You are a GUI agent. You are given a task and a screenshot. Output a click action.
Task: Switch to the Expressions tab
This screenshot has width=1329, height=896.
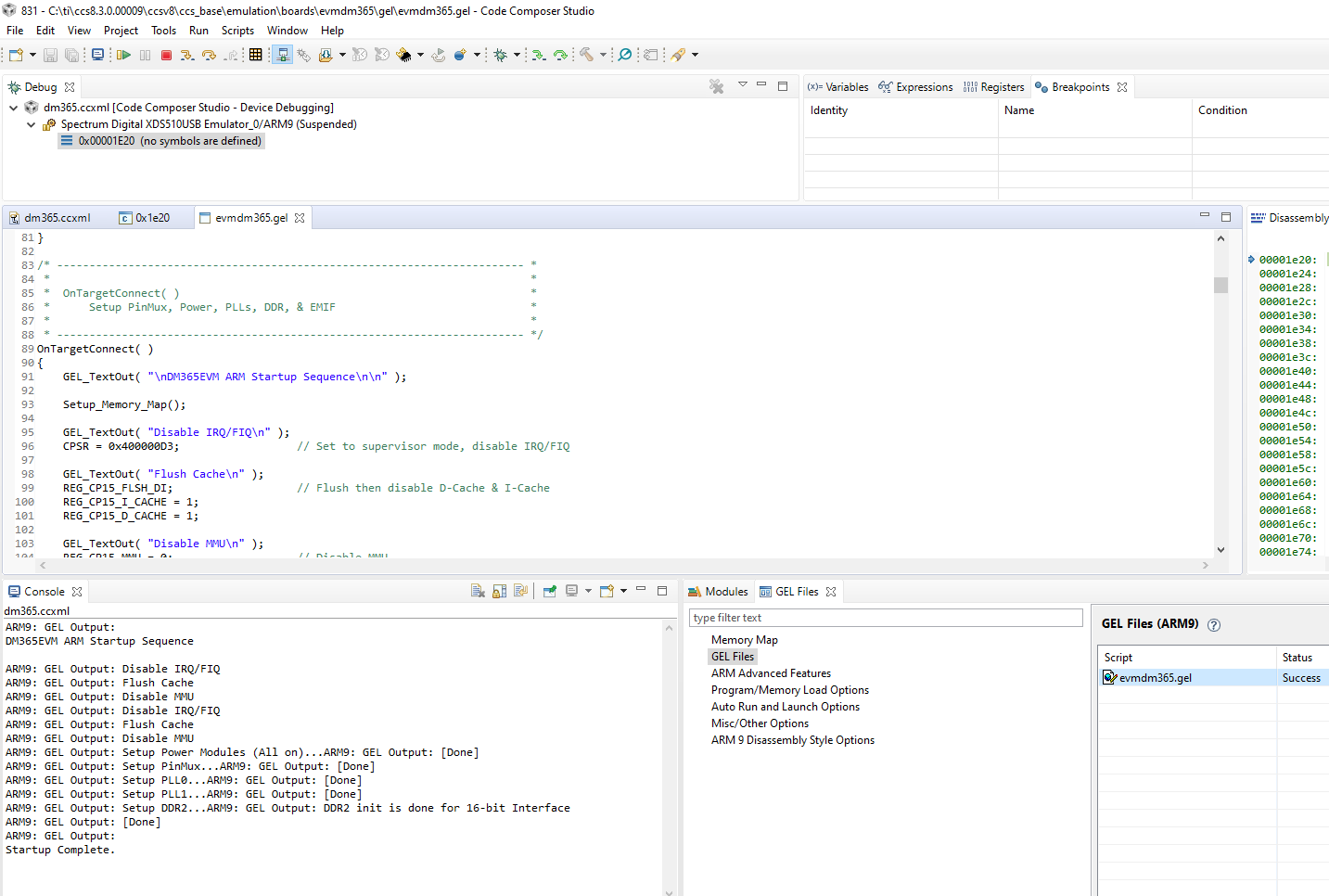coord(915,87)
